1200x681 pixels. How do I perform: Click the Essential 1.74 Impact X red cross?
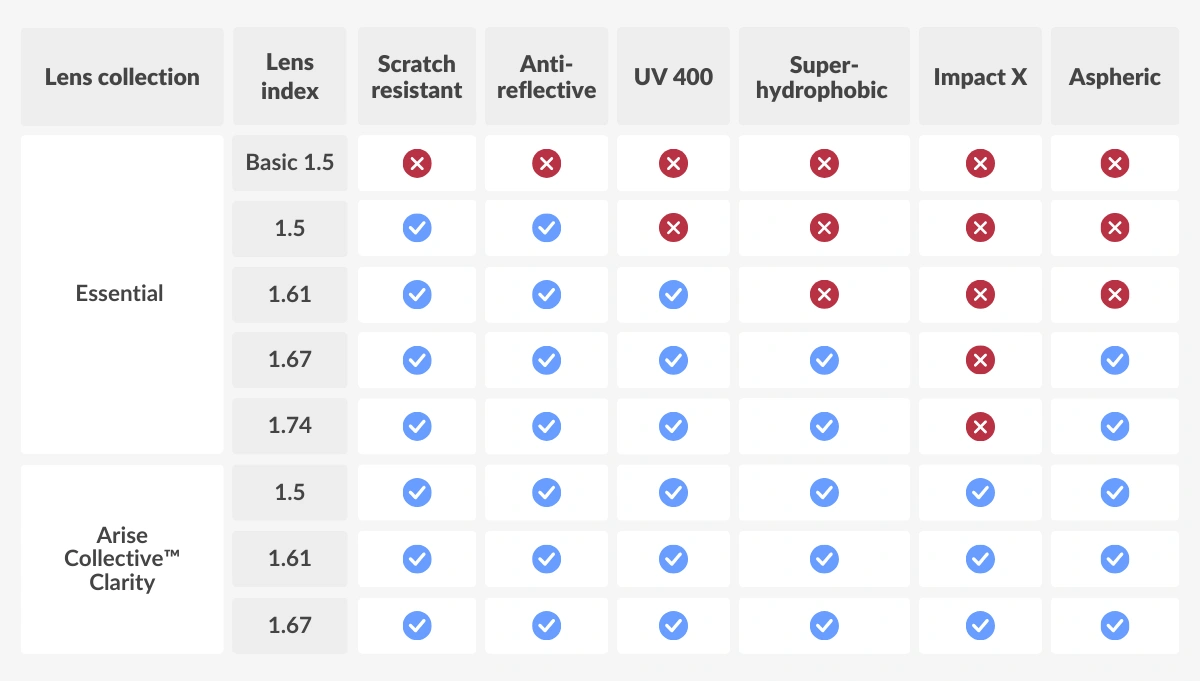click(x=980, y=426)
